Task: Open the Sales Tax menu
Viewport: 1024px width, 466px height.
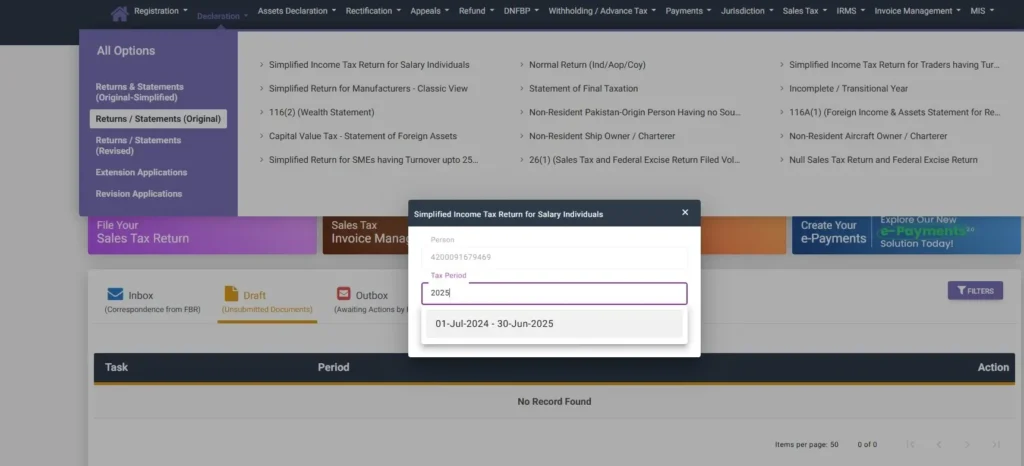Action: point(805,10)
